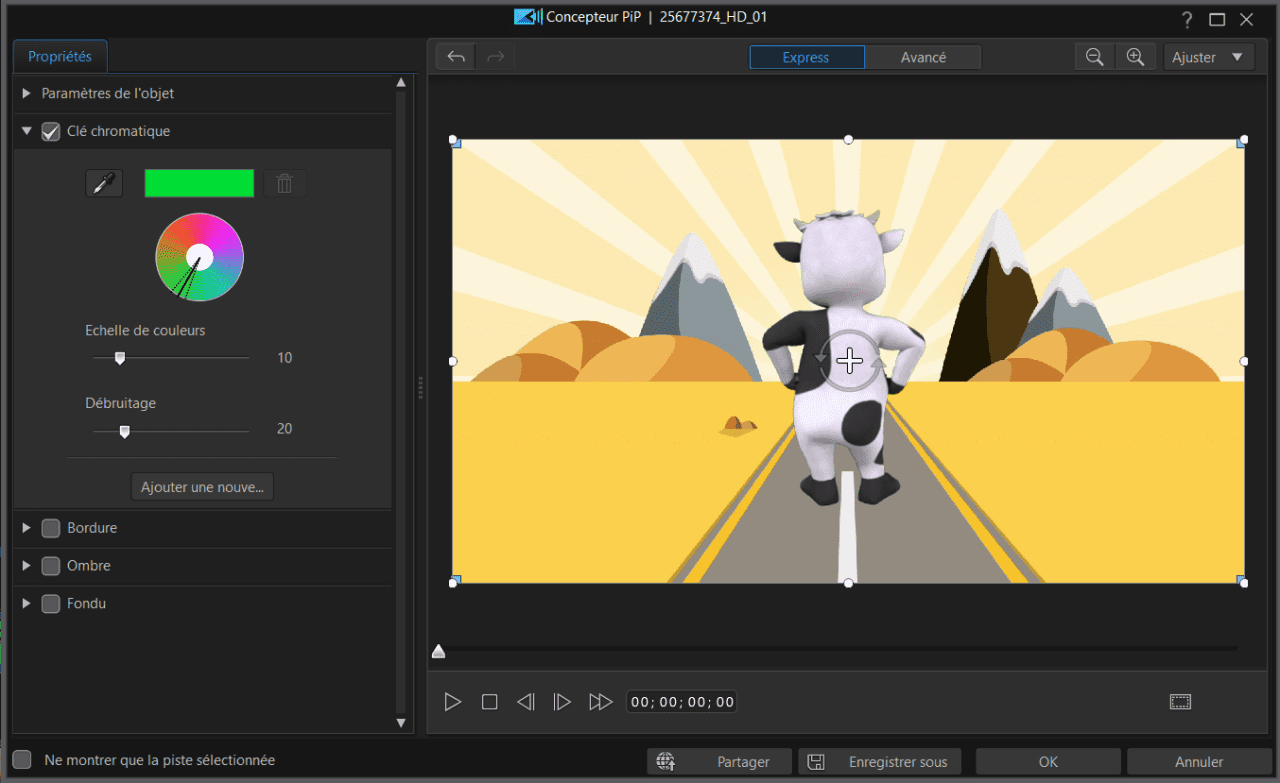This screenshot has width=1280, height=783.
Task: Select the eyedropper color picker tool
Action: coord(104,183)
